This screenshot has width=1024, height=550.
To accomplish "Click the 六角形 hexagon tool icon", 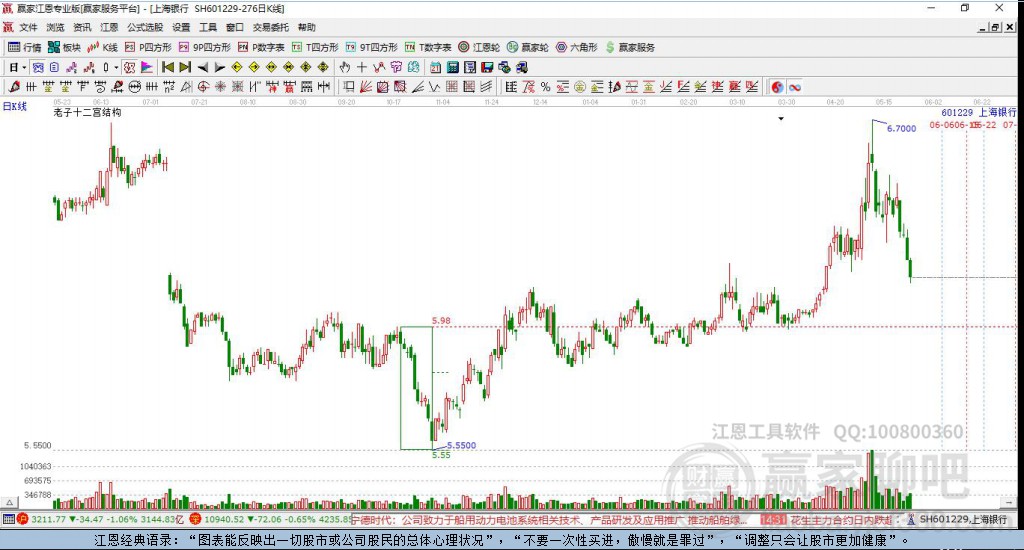I will click(x=577, y=47).
